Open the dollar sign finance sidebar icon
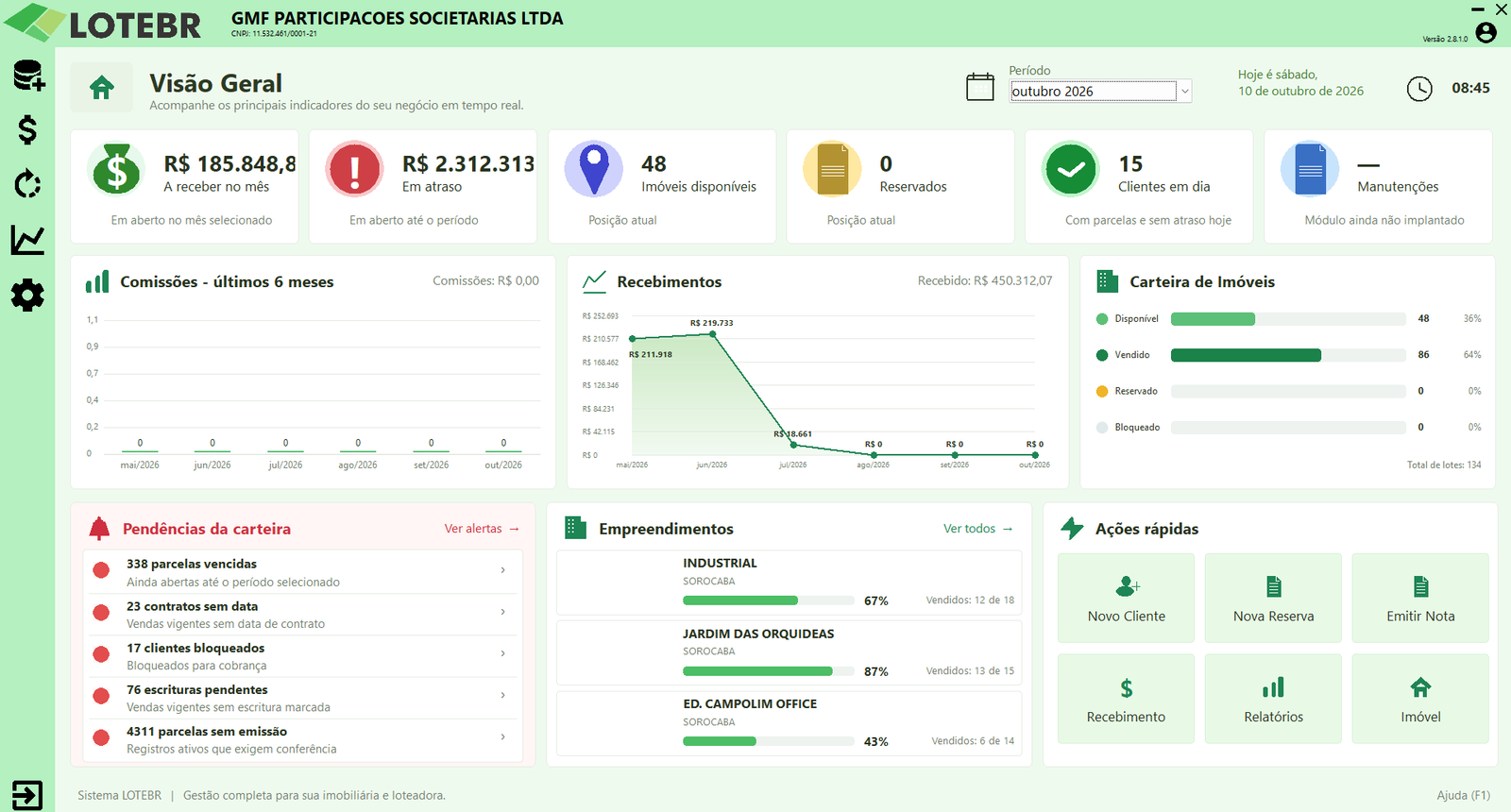Image resolution: width=1511 pixels, height=812 pixels. pos(27,129)
